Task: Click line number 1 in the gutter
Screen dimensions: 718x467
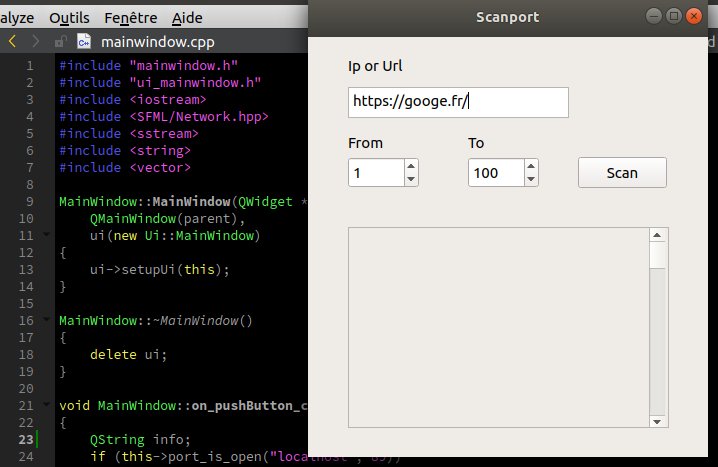Action: [x=30, y=65]
